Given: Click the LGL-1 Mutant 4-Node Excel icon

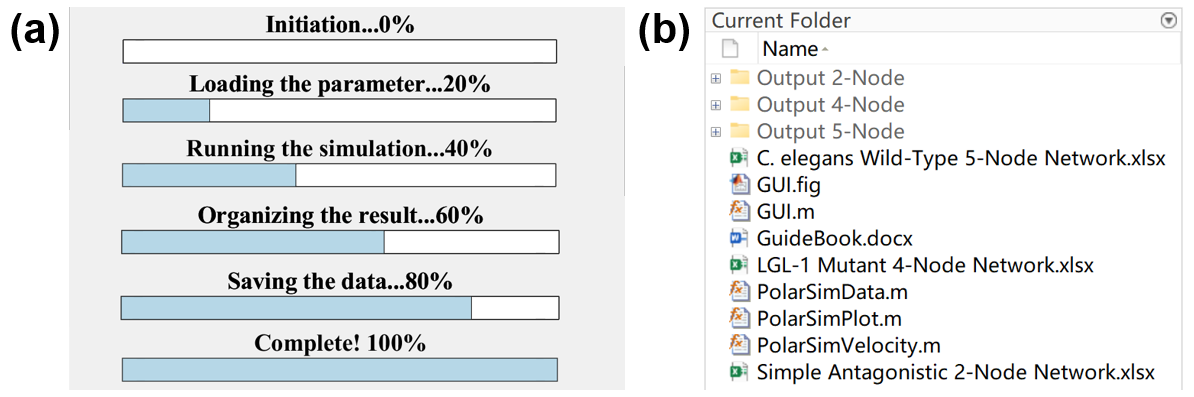Looking at the screenshot, I should click(x=738, y=265).
